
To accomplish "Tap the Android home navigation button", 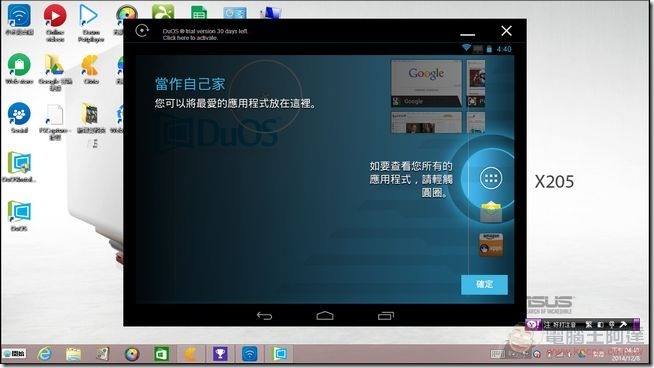I will click(325, 316).
